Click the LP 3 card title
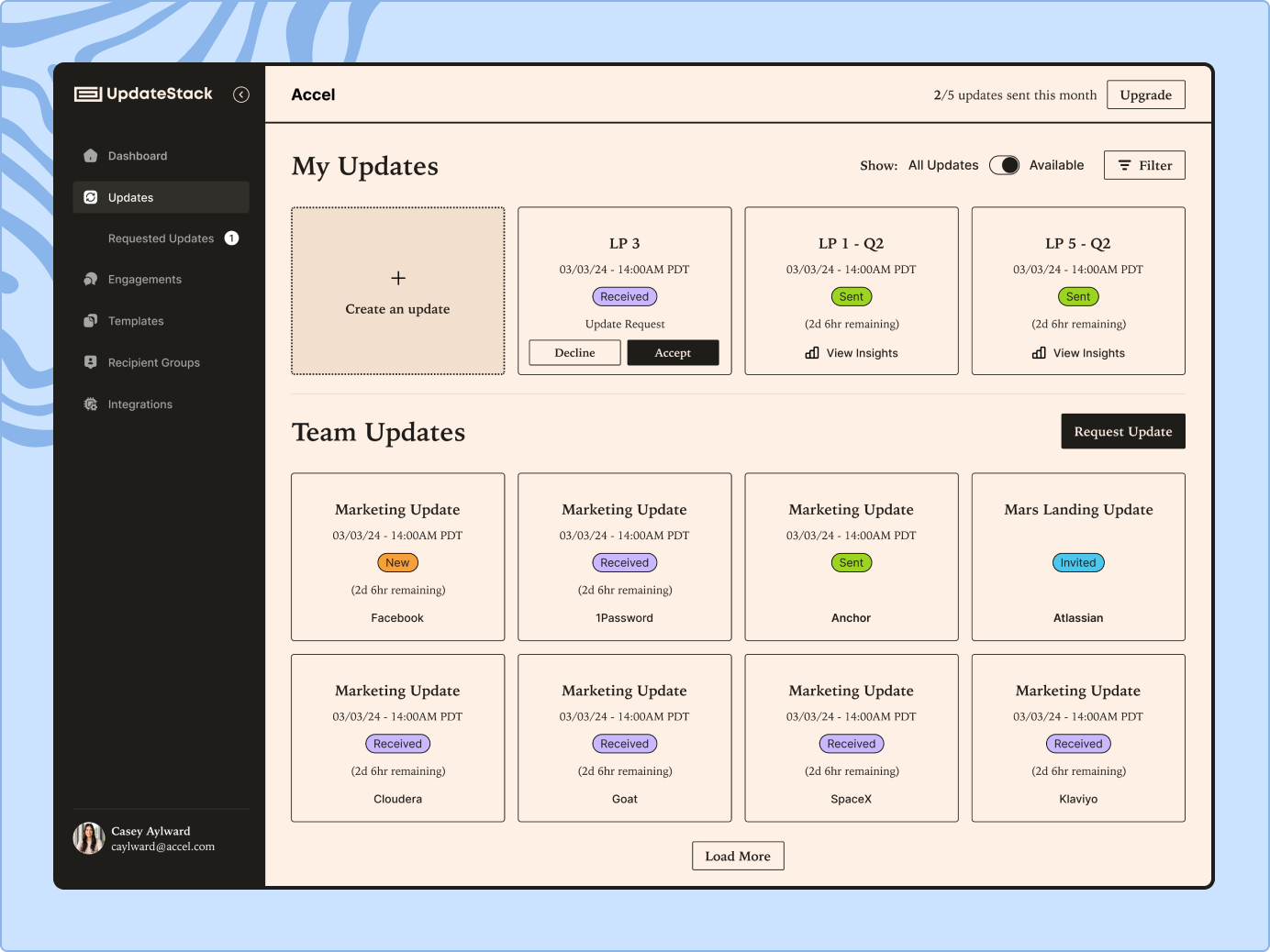 [x=625, y=243]
